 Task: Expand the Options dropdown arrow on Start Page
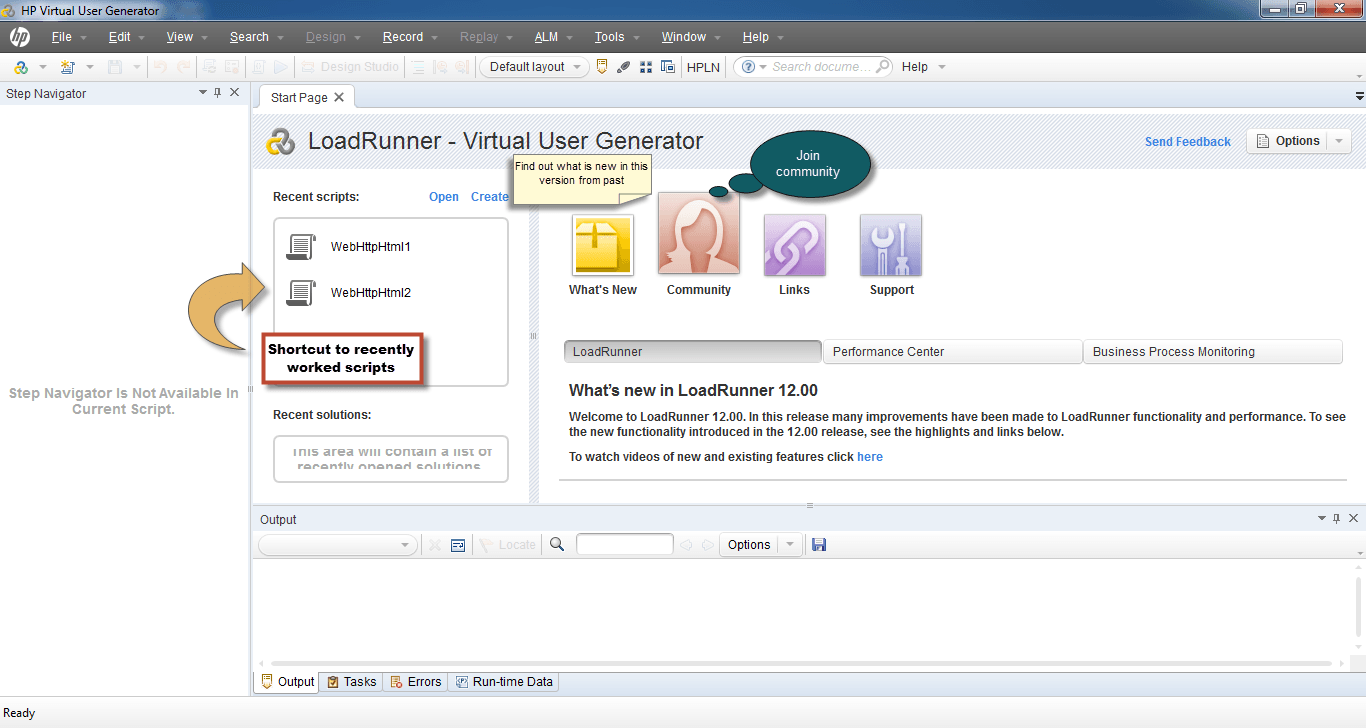pyautogui.click(x=1340, y=142)
